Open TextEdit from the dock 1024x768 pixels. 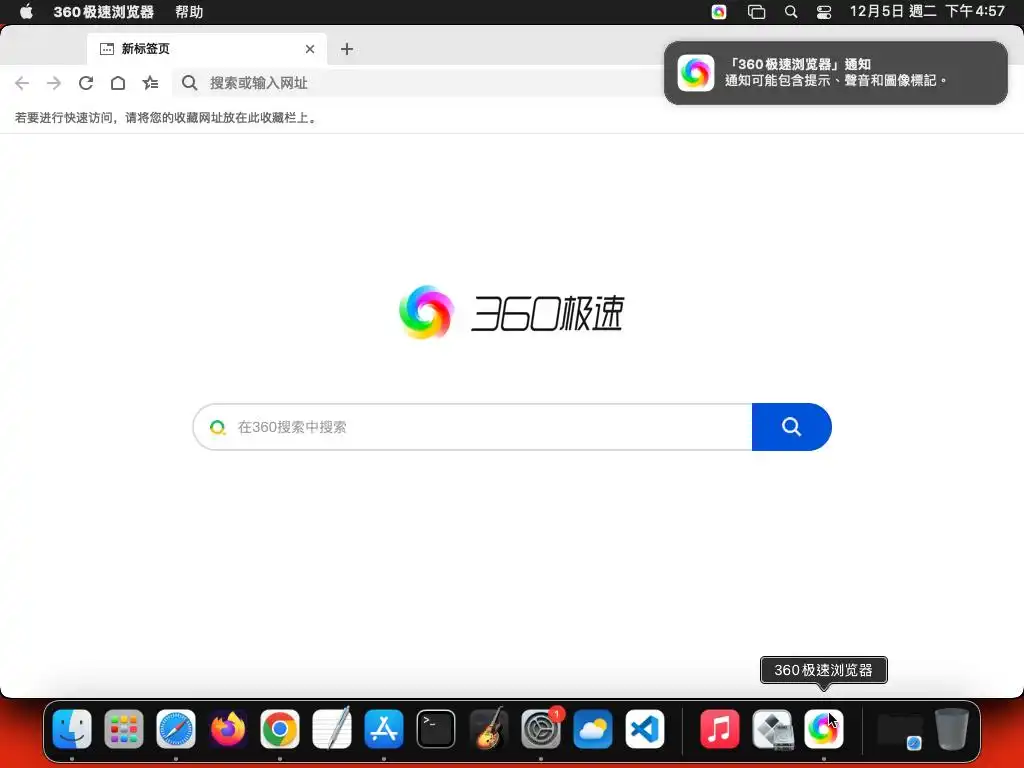pyautogui.click(x=332, y=729)
